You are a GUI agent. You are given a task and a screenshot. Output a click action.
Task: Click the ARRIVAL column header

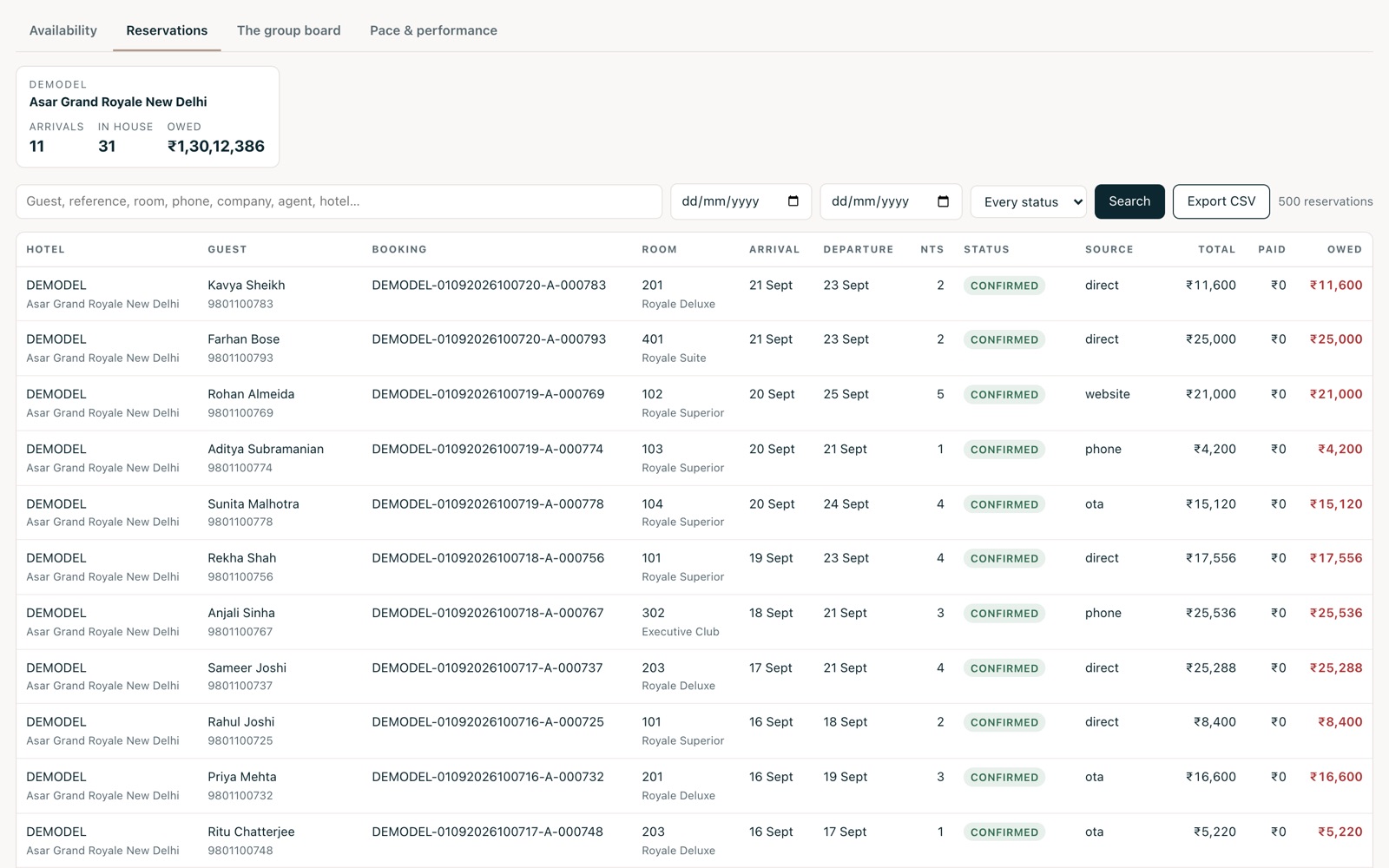tap(774, 249)
